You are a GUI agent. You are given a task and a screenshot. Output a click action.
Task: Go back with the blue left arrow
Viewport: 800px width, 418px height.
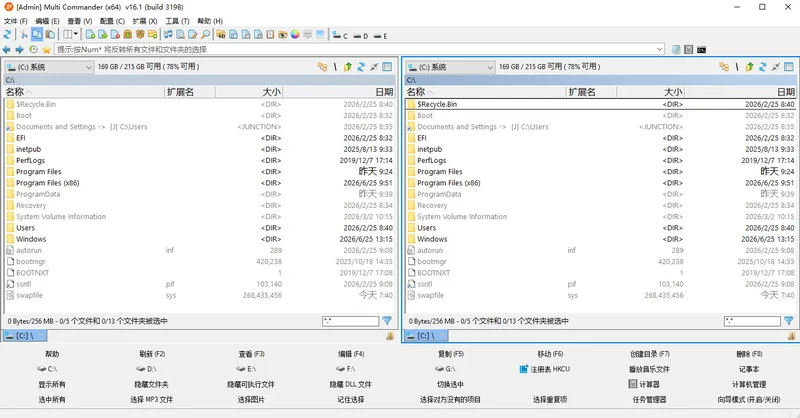6,49
